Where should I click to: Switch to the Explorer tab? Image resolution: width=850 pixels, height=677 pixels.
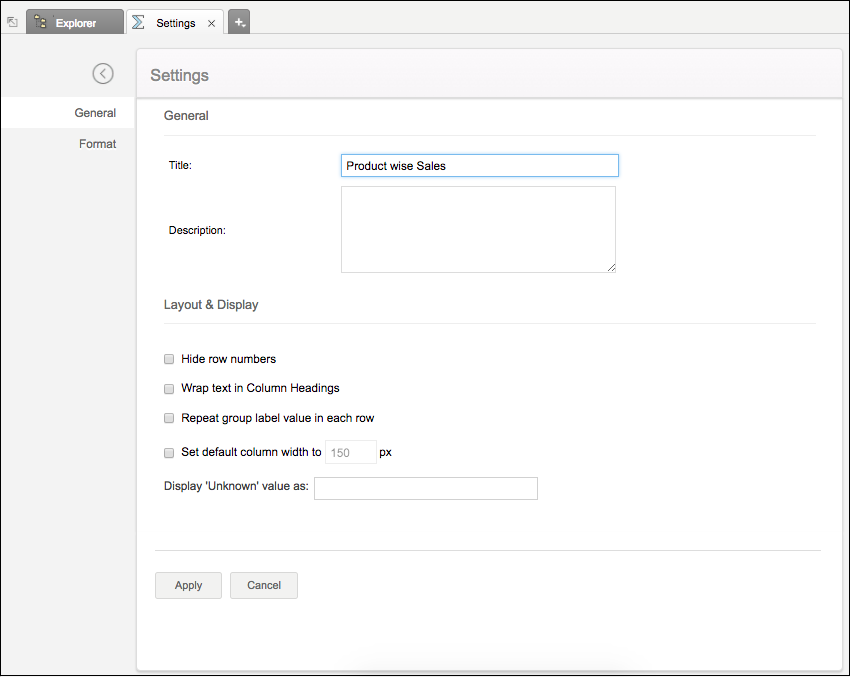[75, 22]
